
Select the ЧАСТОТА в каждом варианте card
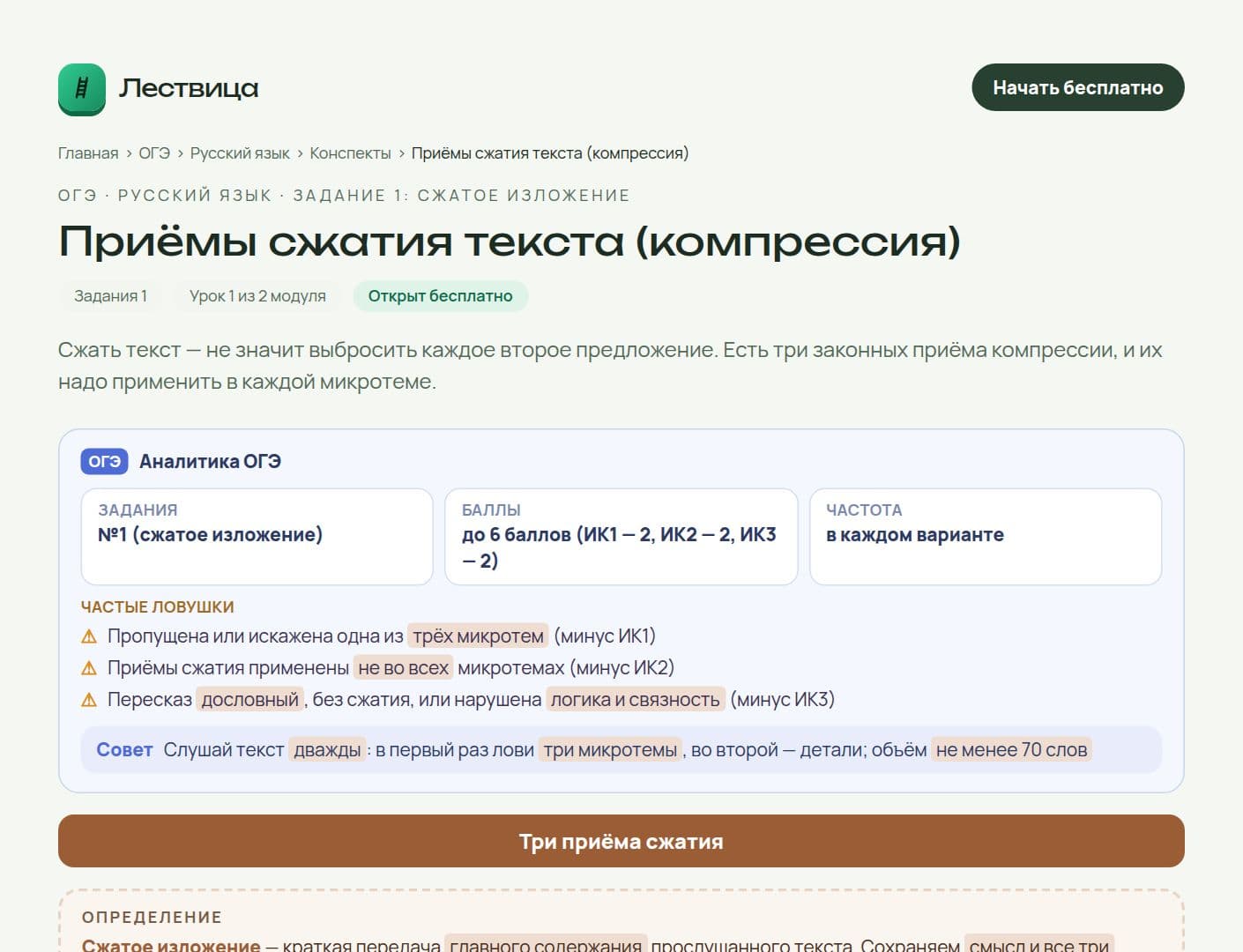986,537
